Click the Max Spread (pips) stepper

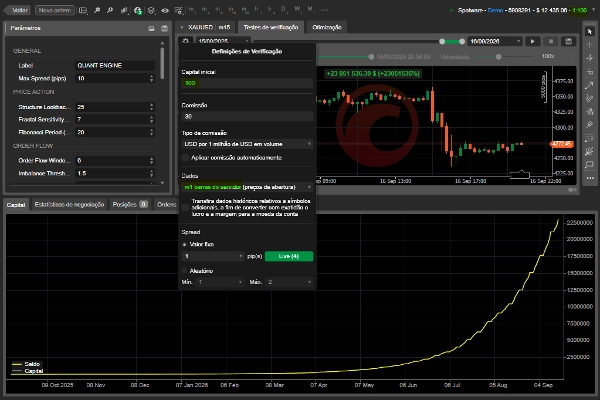[152, 78]
